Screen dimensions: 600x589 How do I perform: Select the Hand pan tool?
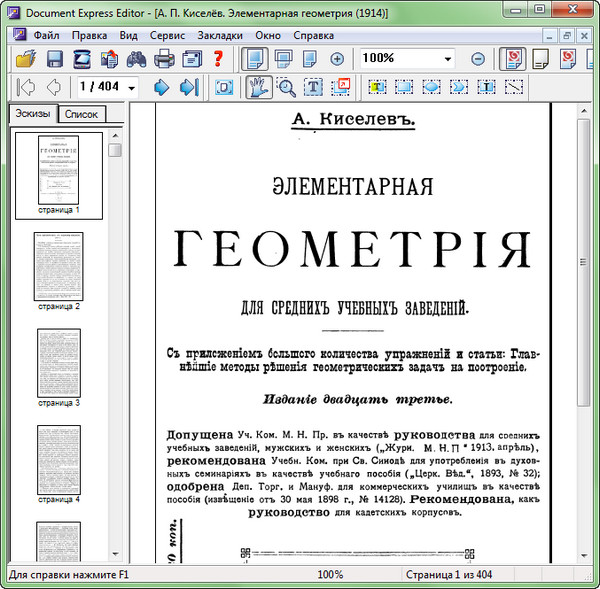pyautogui.click(x=260, y=87)
